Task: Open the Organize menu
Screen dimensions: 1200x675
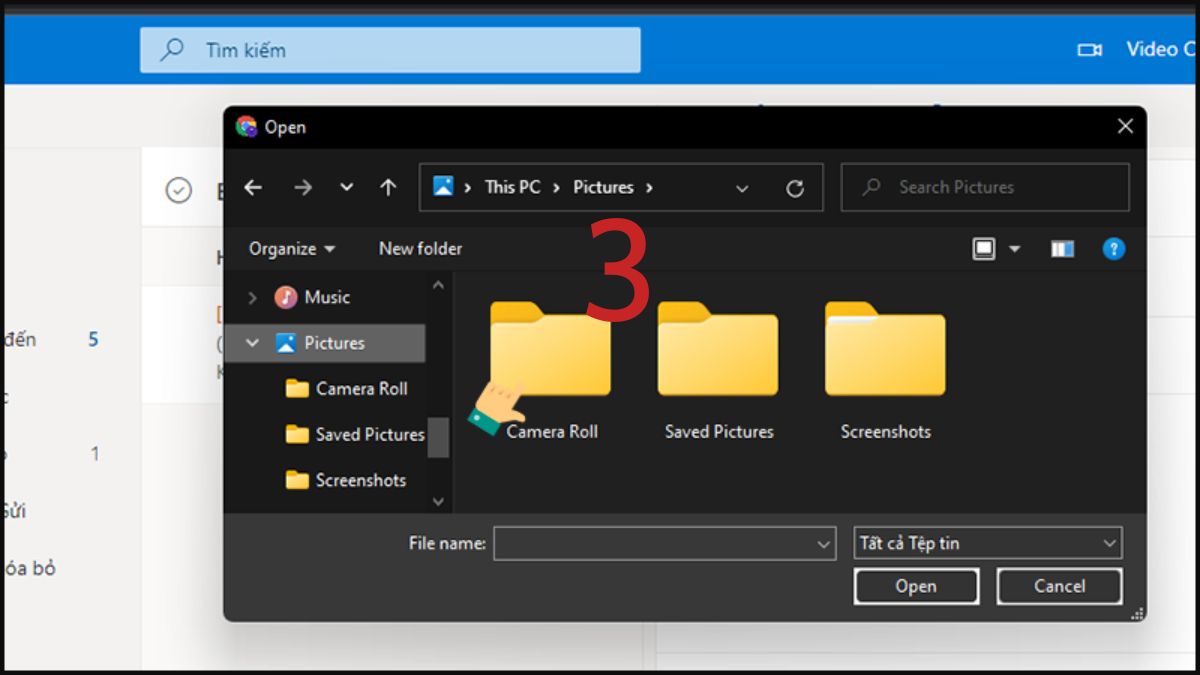Action: click(x=291, y=249)
